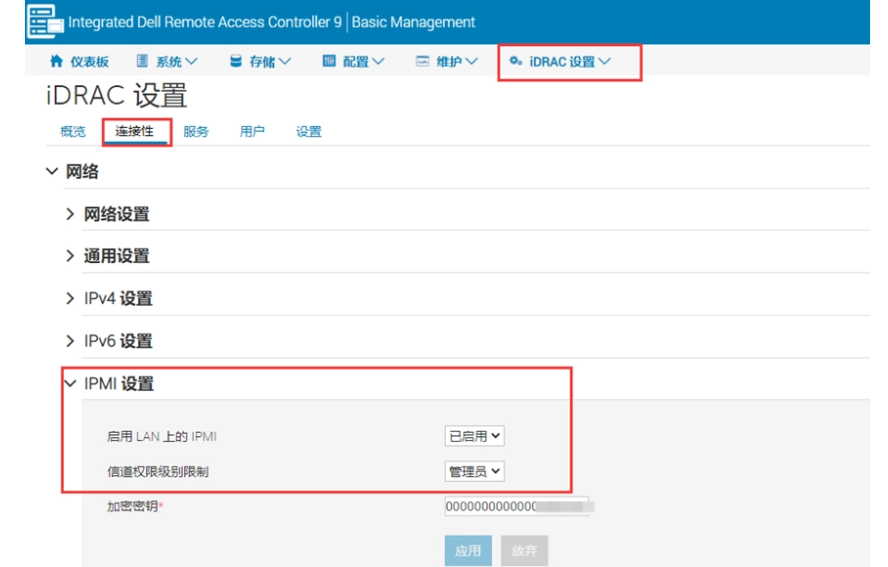Expand the 维护 dropdown chevron
The width and height of the screenshot is (888, 567).
pyautogui.click(x=472, y=61)
